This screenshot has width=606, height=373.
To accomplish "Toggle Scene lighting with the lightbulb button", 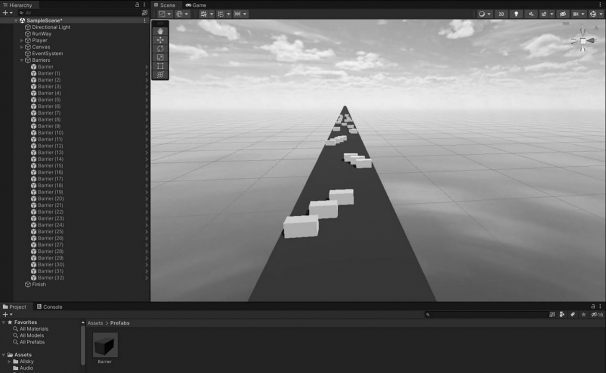I will (x=516, y=14).
